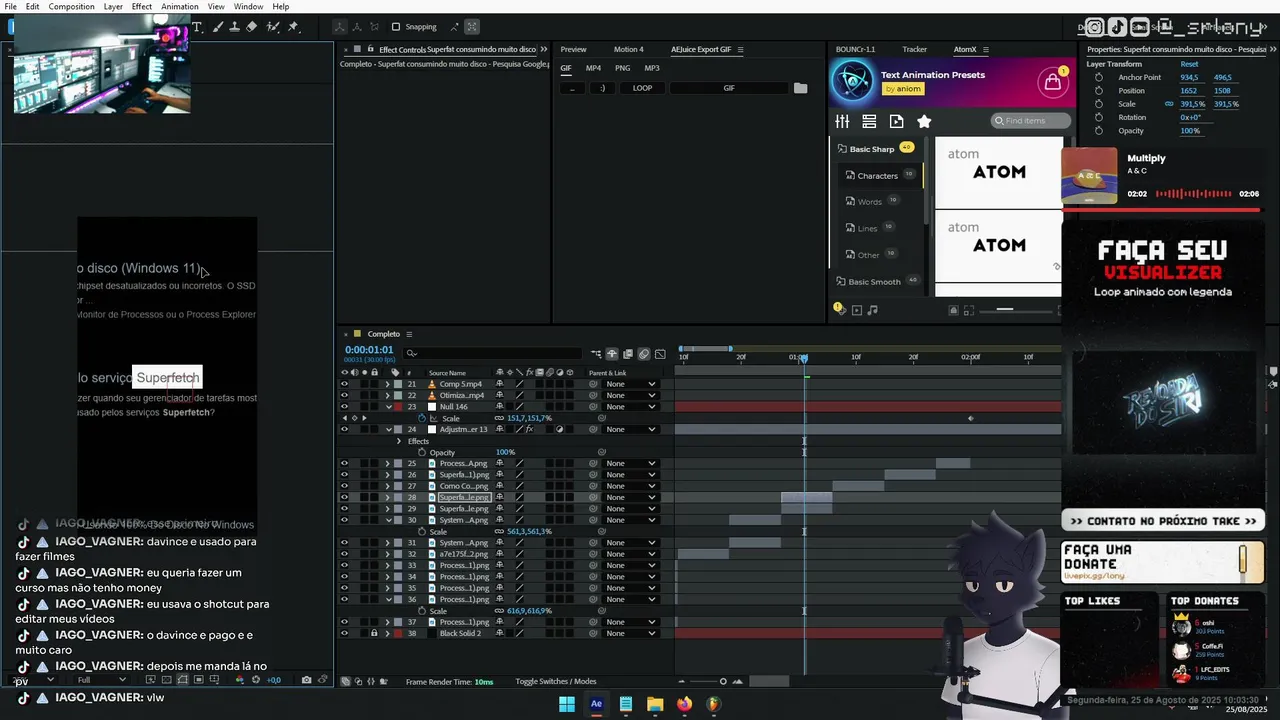Click the red label color of Null 146
The image size is (1280, 720).
pos(397,407)
